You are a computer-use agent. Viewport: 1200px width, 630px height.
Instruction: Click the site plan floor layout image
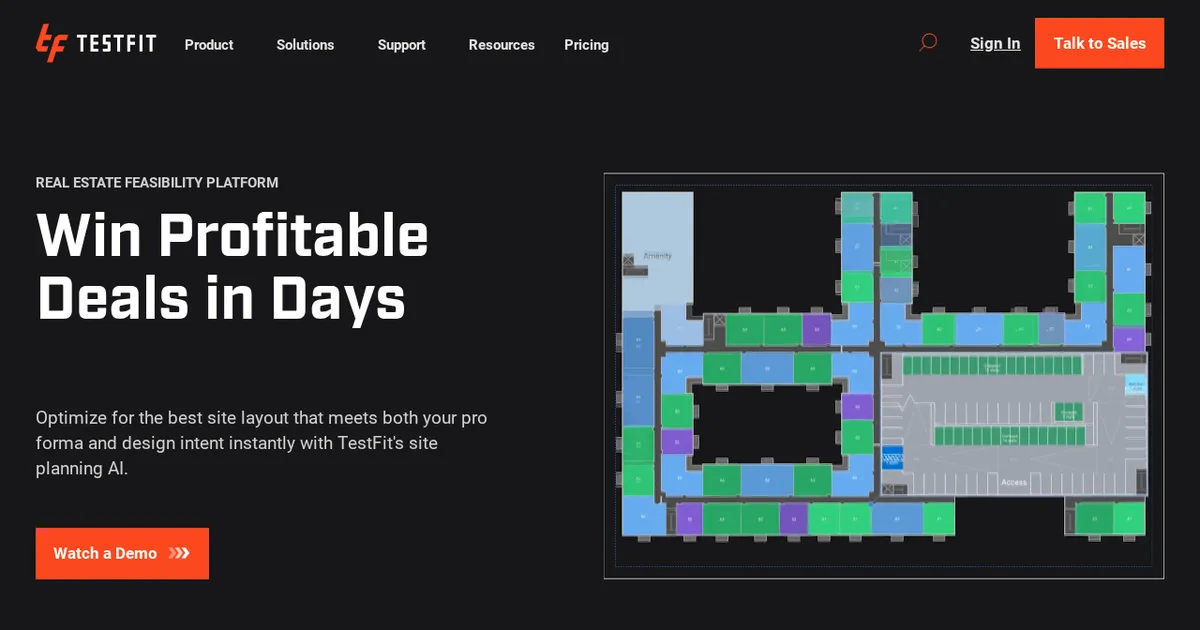coord(884,376)
